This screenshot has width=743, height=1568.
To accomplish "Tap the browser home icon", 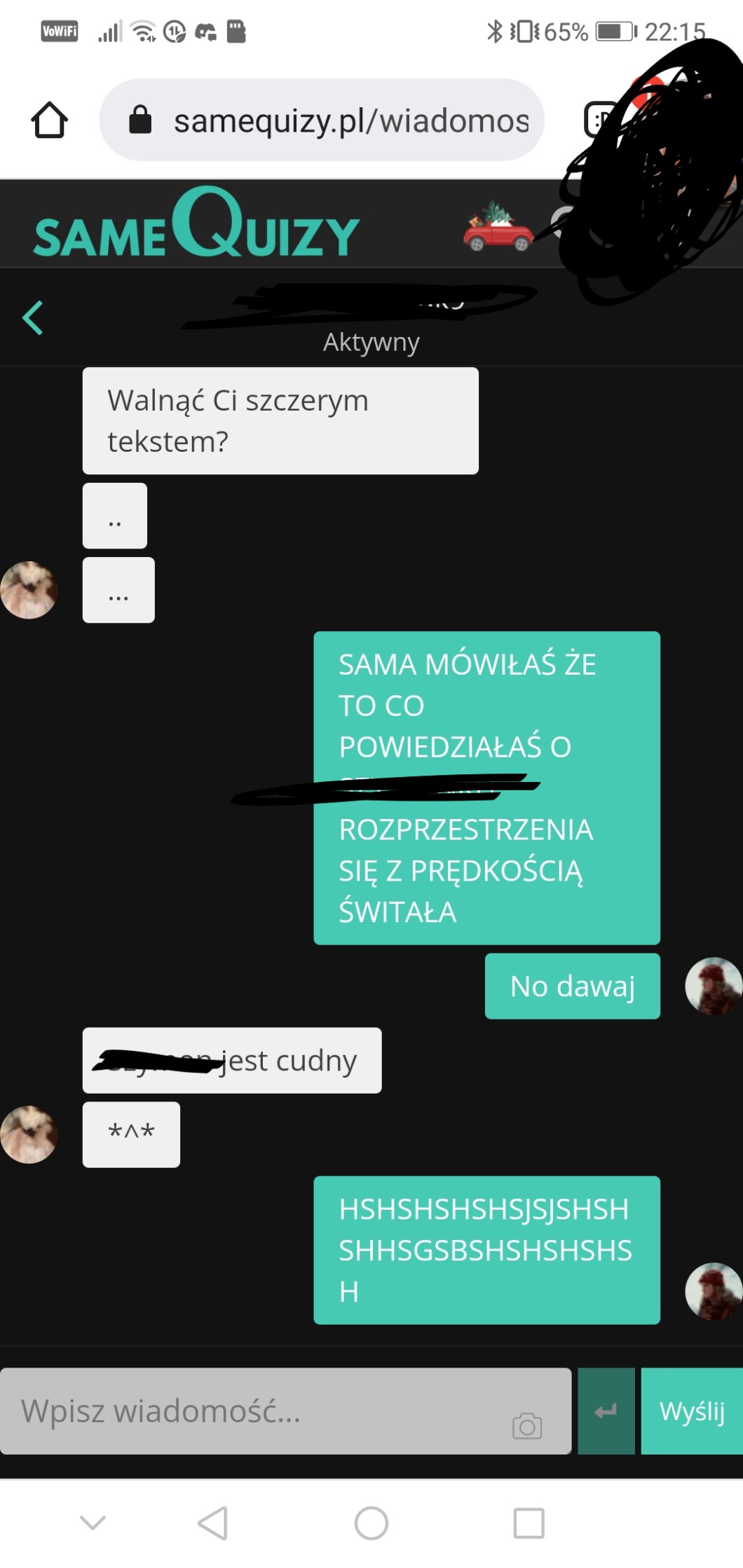I will click(49, 120).
